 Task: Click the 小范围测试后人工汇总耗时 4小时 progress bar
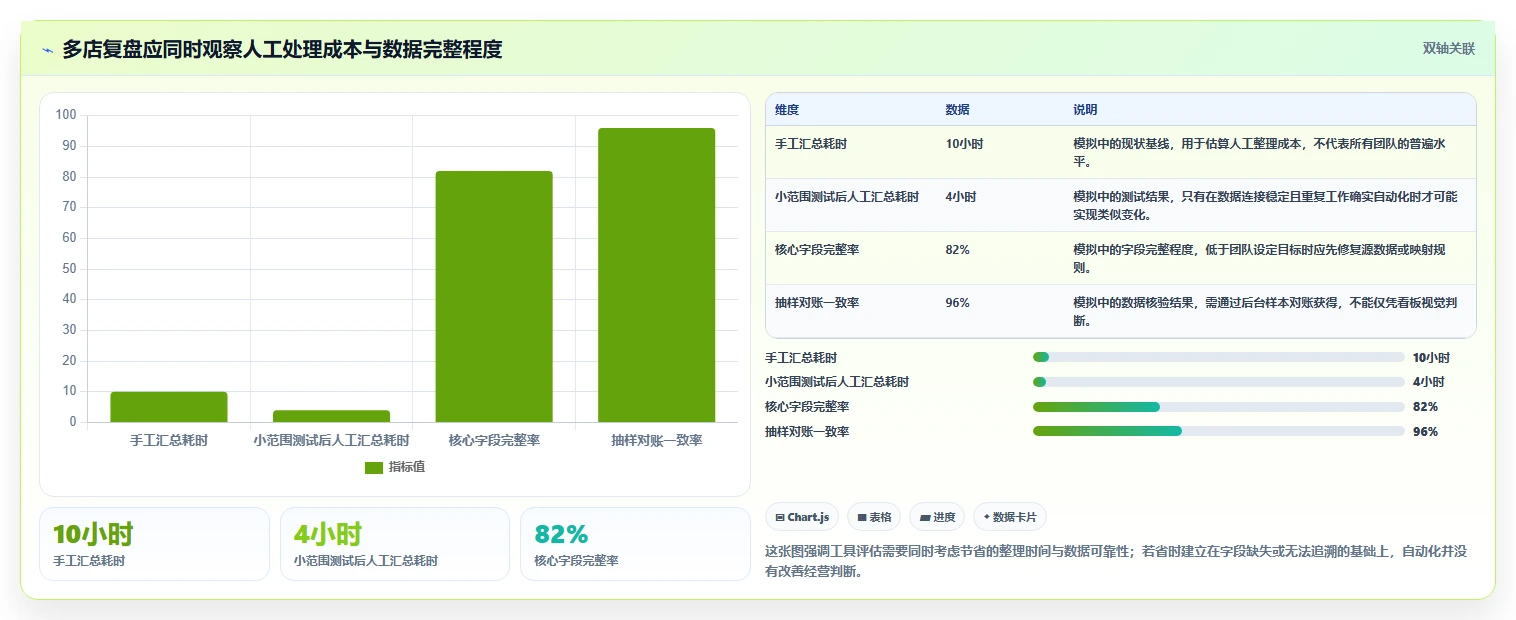tap(1219, 382)
